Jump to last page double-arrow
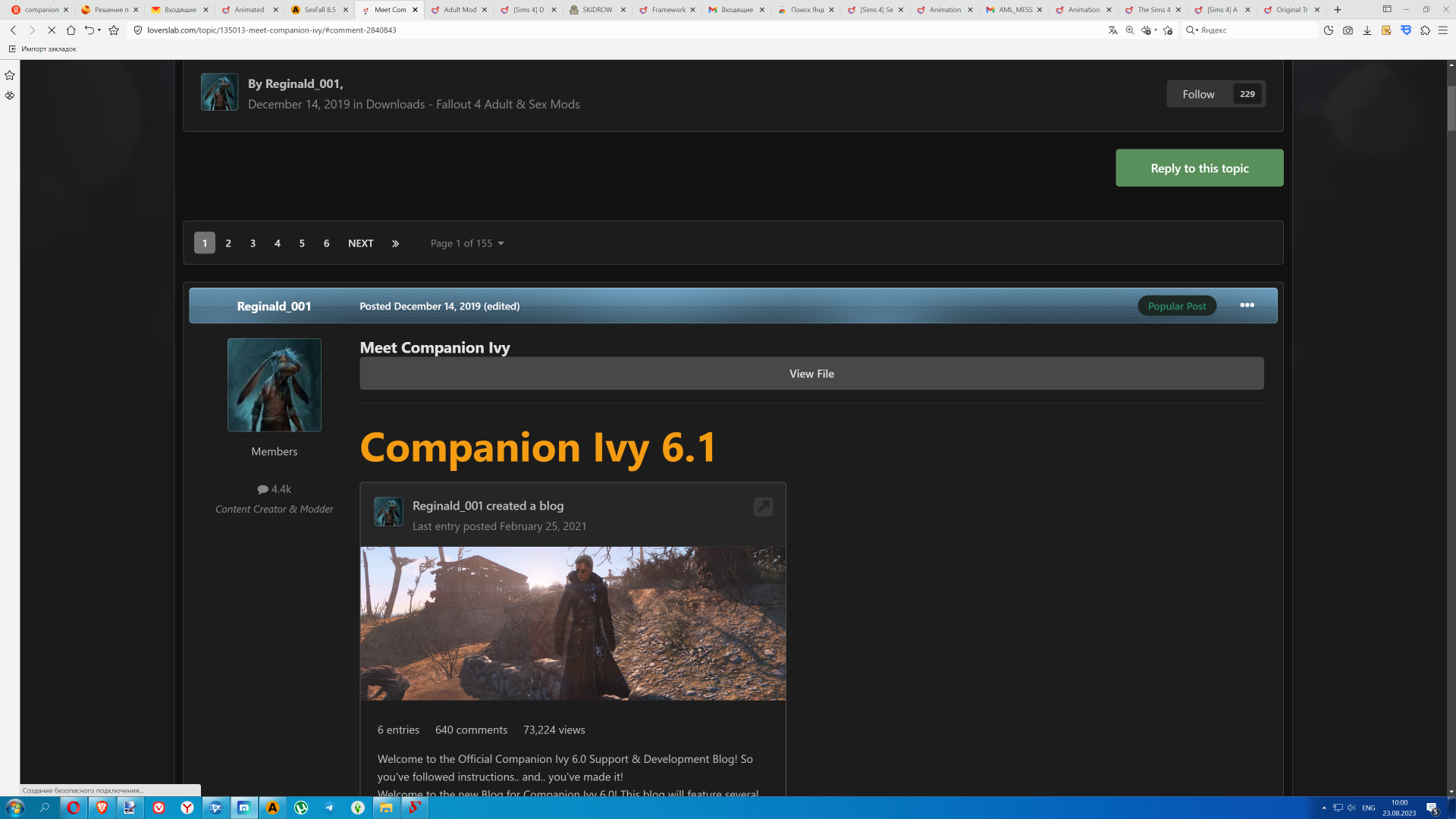Image resolution: width=1456 pixels, height=819 pixels. click(395, 243)
